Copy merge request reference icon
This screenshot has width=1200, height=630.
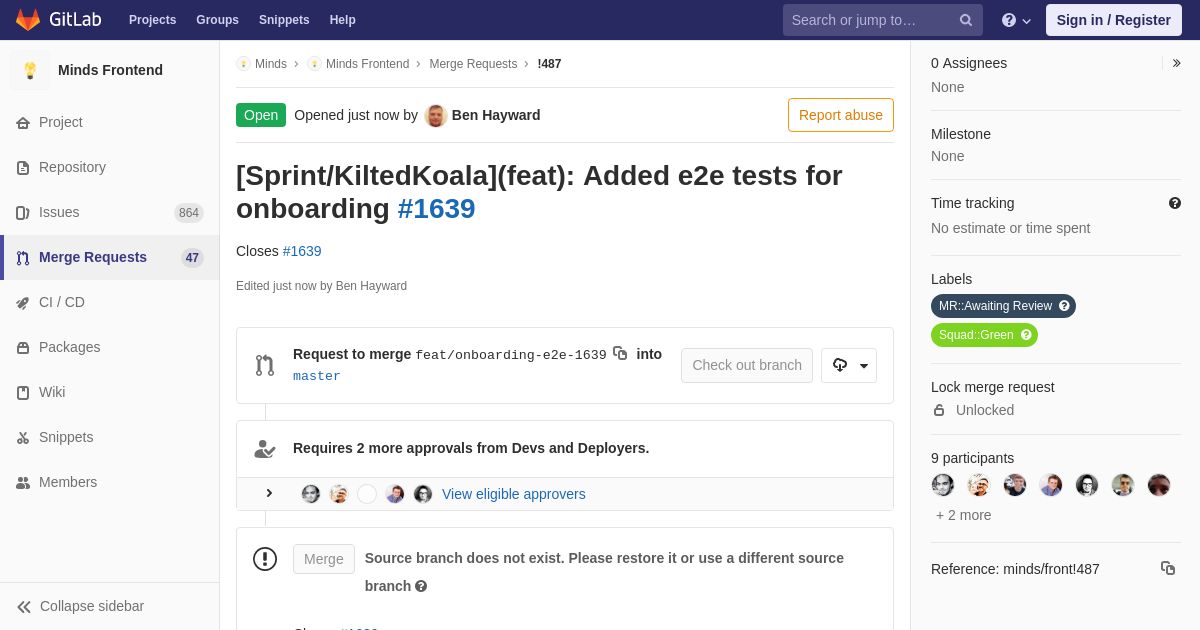tap(1168, 568)
